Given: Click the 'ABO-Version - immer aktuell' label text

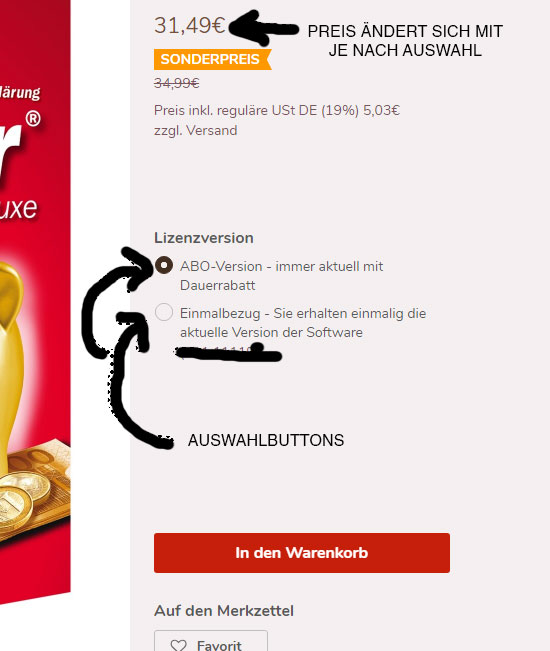Looking at the screenshot, I should (281, 276).
